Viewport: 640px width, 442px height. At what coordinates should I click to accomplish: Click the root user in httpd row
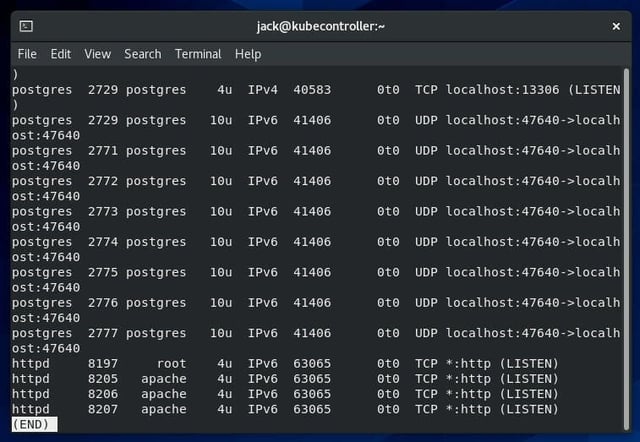pos(171,363)
